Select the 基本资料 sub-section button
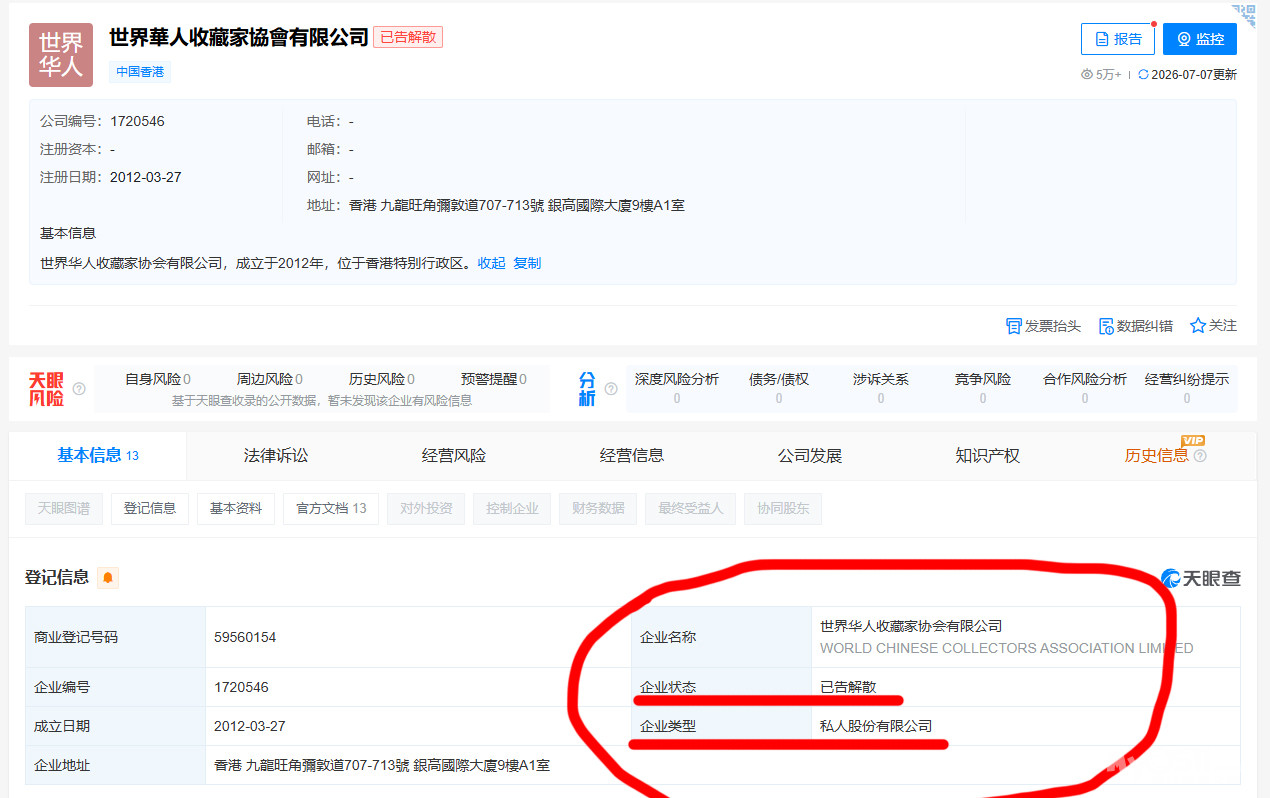Image resolution: width=1270 pixels, height=798 pixels. (x=236, y=508)
